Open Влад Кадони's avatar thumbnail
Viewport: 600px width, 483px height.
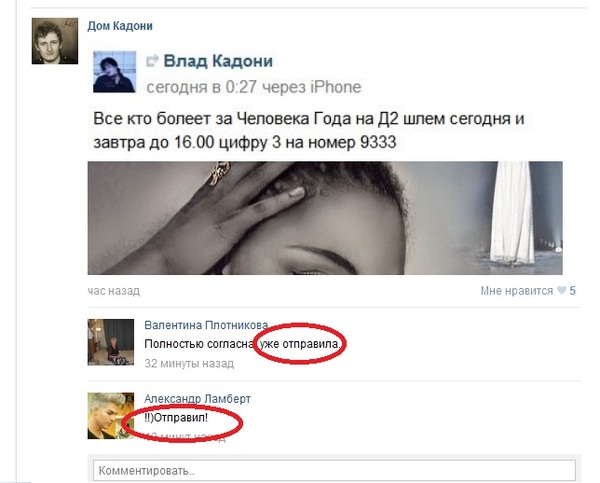click(x=114, y=72)
